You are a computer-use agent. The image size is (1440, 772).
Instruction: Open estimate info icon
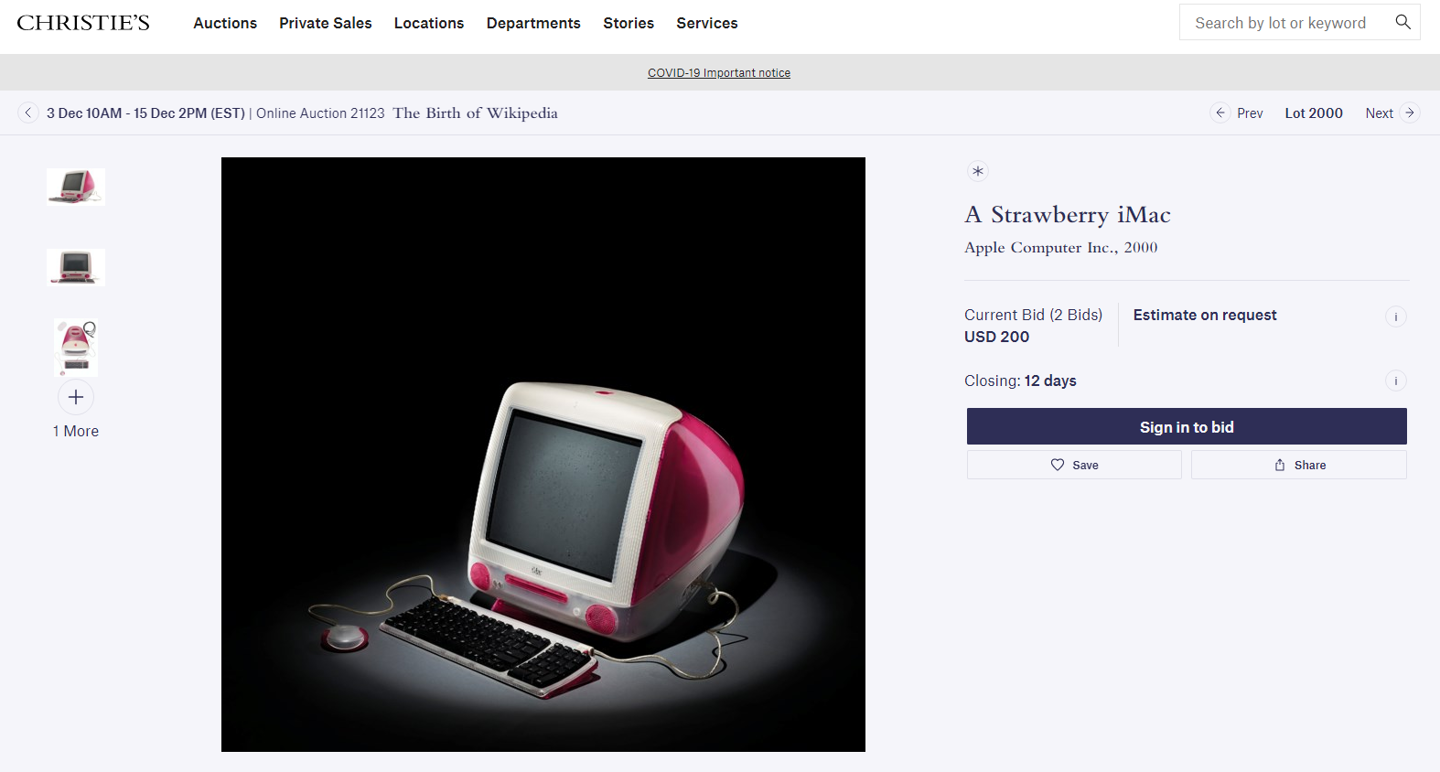click(1396, 317)
